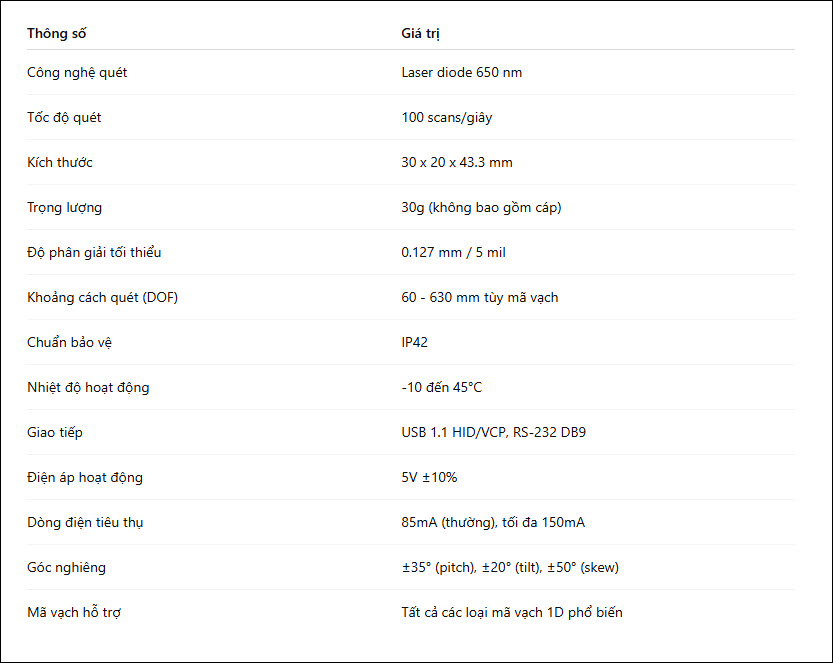833x663 pixels.
Task: Click the '0.127 mm / 5 mil' value
Action: point(453,252)
